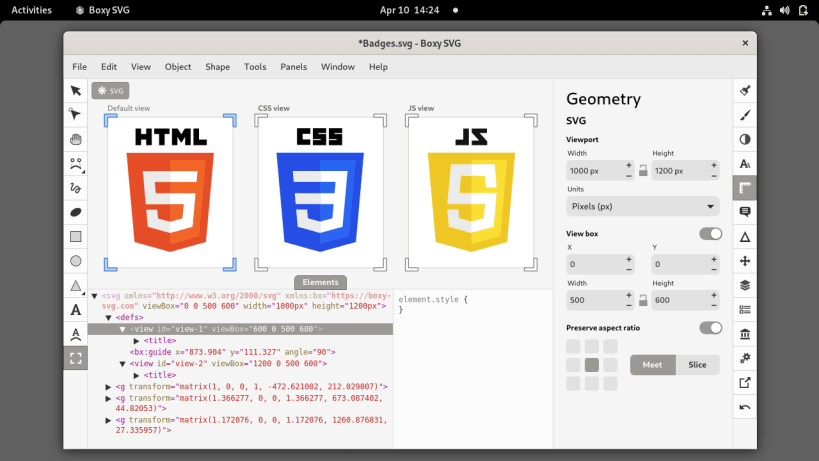Image resolution: width=819 pixels, height=461 pixels.
Task: Open the Activities overview
Action: 31,10
